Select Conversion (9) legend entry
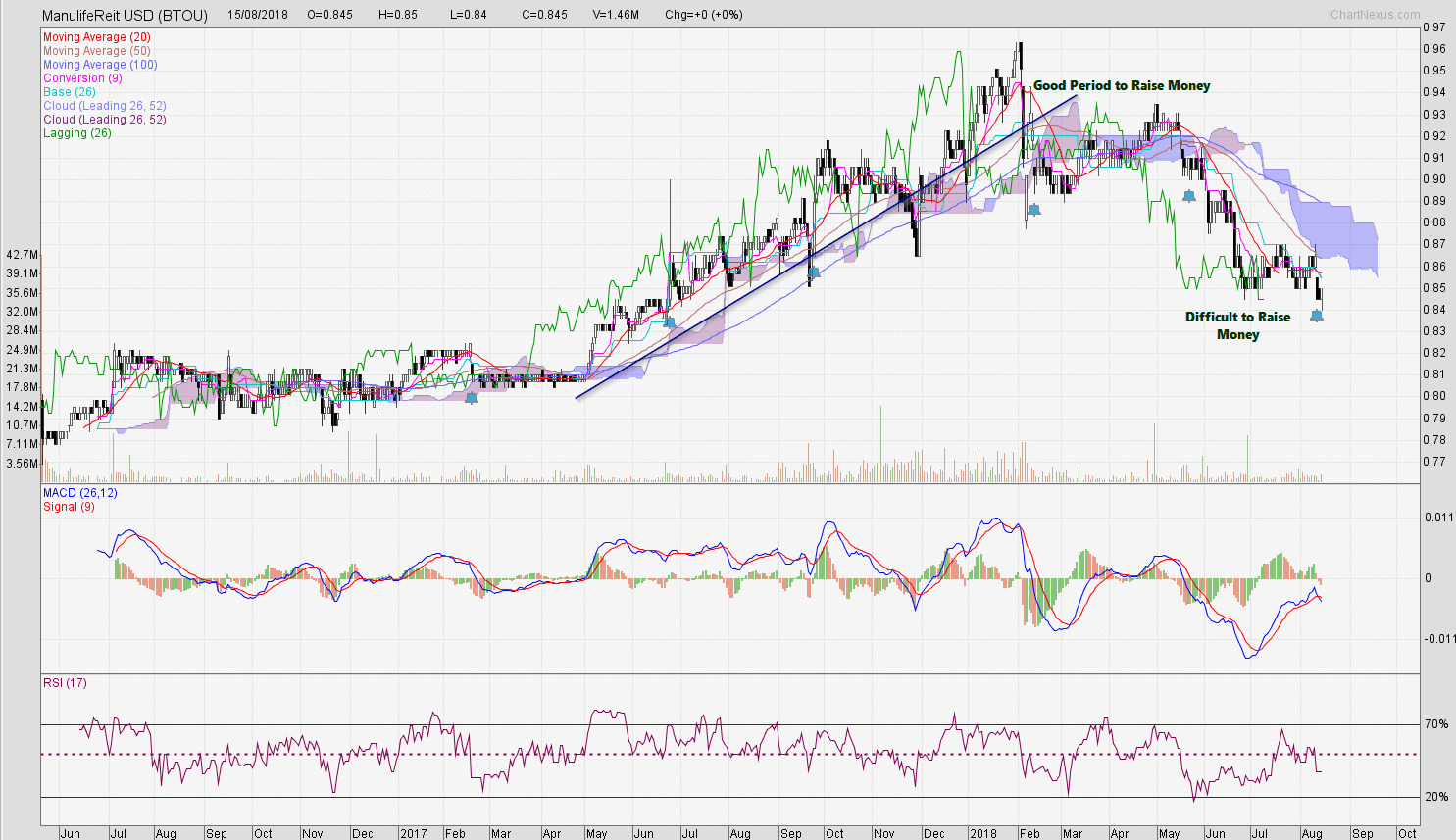 82,78
